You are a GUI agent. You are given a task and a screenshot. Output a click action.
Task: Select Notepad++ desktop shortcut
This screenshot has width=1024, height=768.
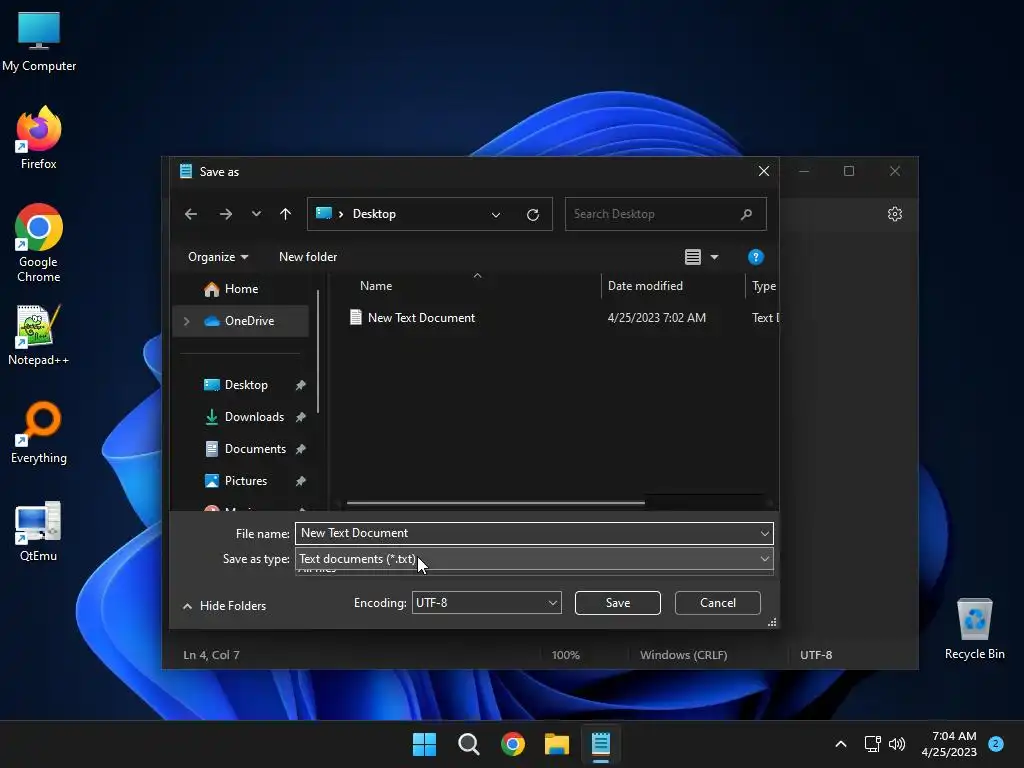point(39,335)
